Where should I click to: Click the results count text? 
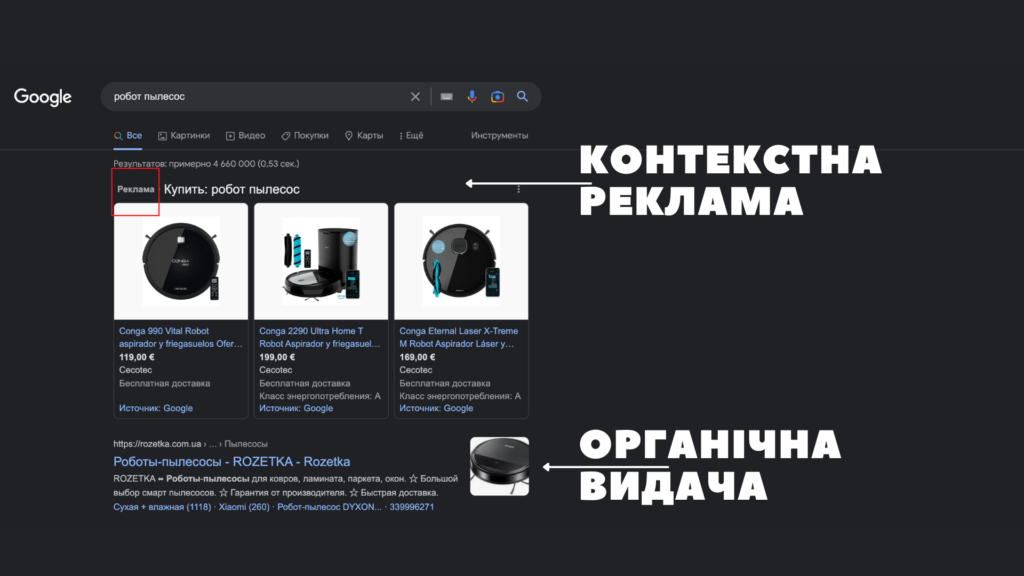pyautogui.click(x=206, y=164)
